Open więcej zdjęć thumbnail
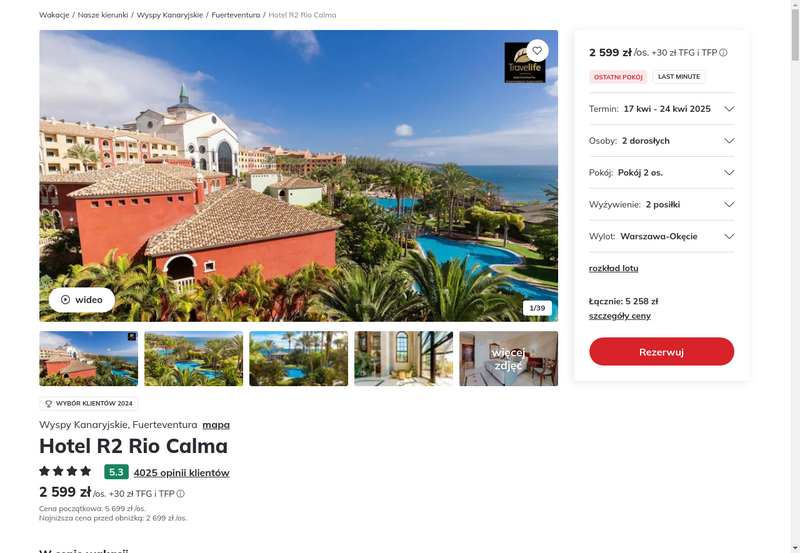The width and height of the screenshot is (800, 553). pyautogui.click(x=508, y=359)
